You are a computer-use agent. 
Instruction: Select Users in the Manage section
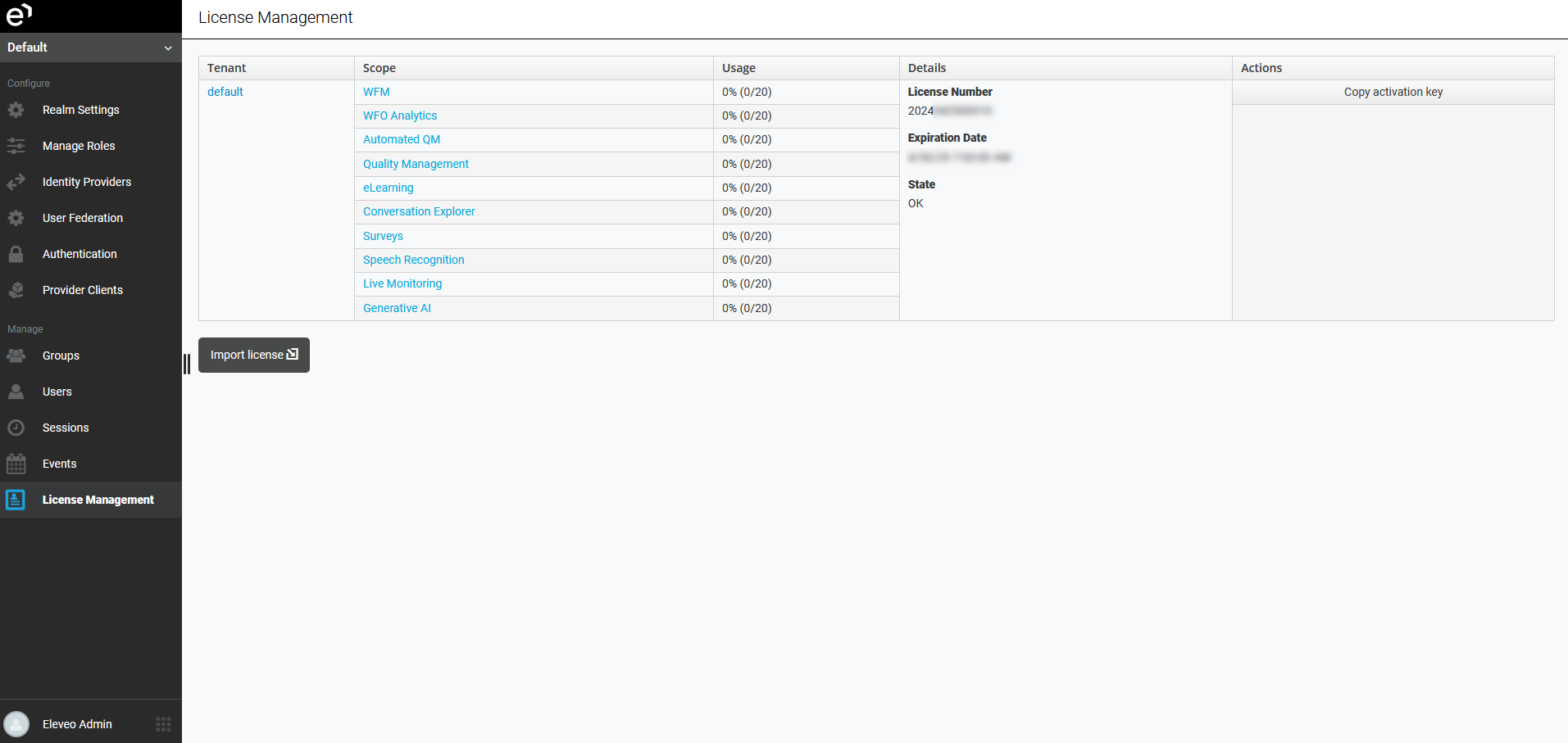click(57, 392)
